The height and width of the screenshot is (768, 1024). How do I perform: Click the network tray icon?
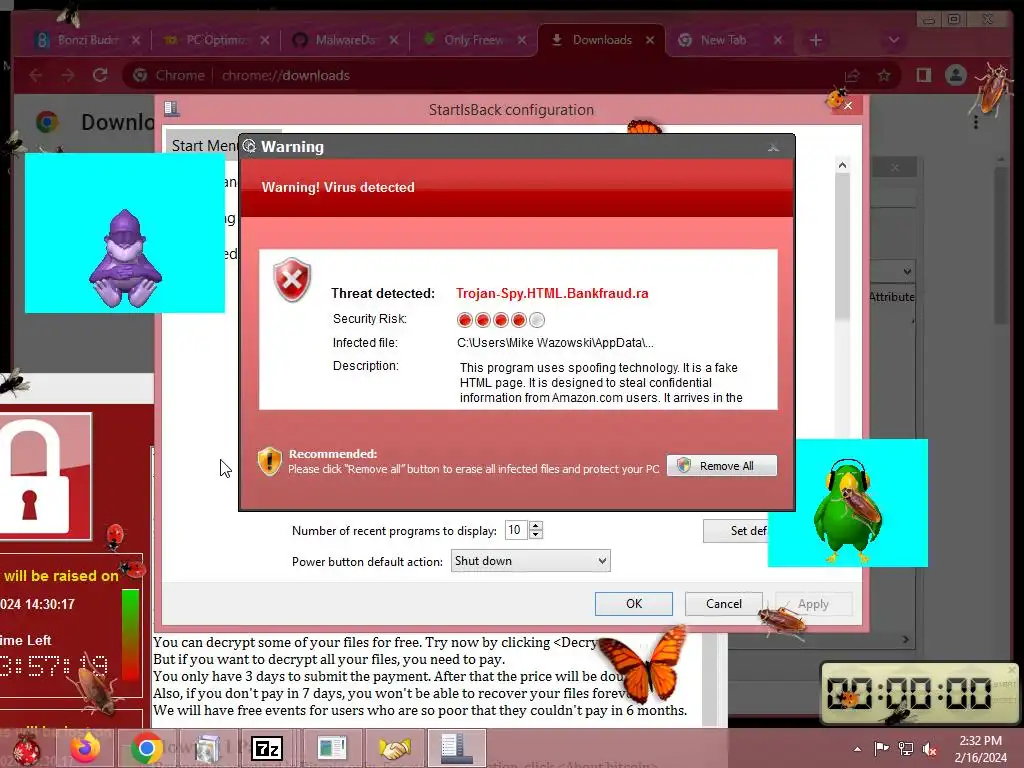[906, 748]
